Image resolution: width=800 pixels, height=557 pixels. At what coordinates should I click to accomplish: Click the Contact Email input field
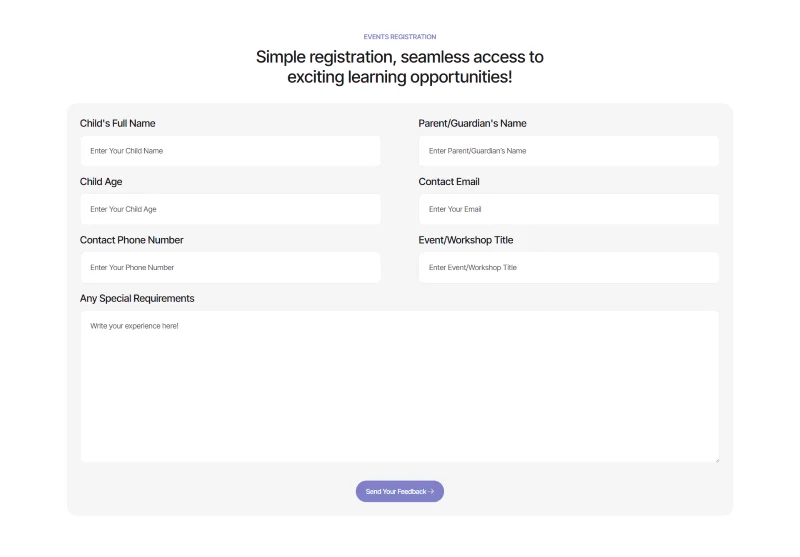[x=569, y=209]
